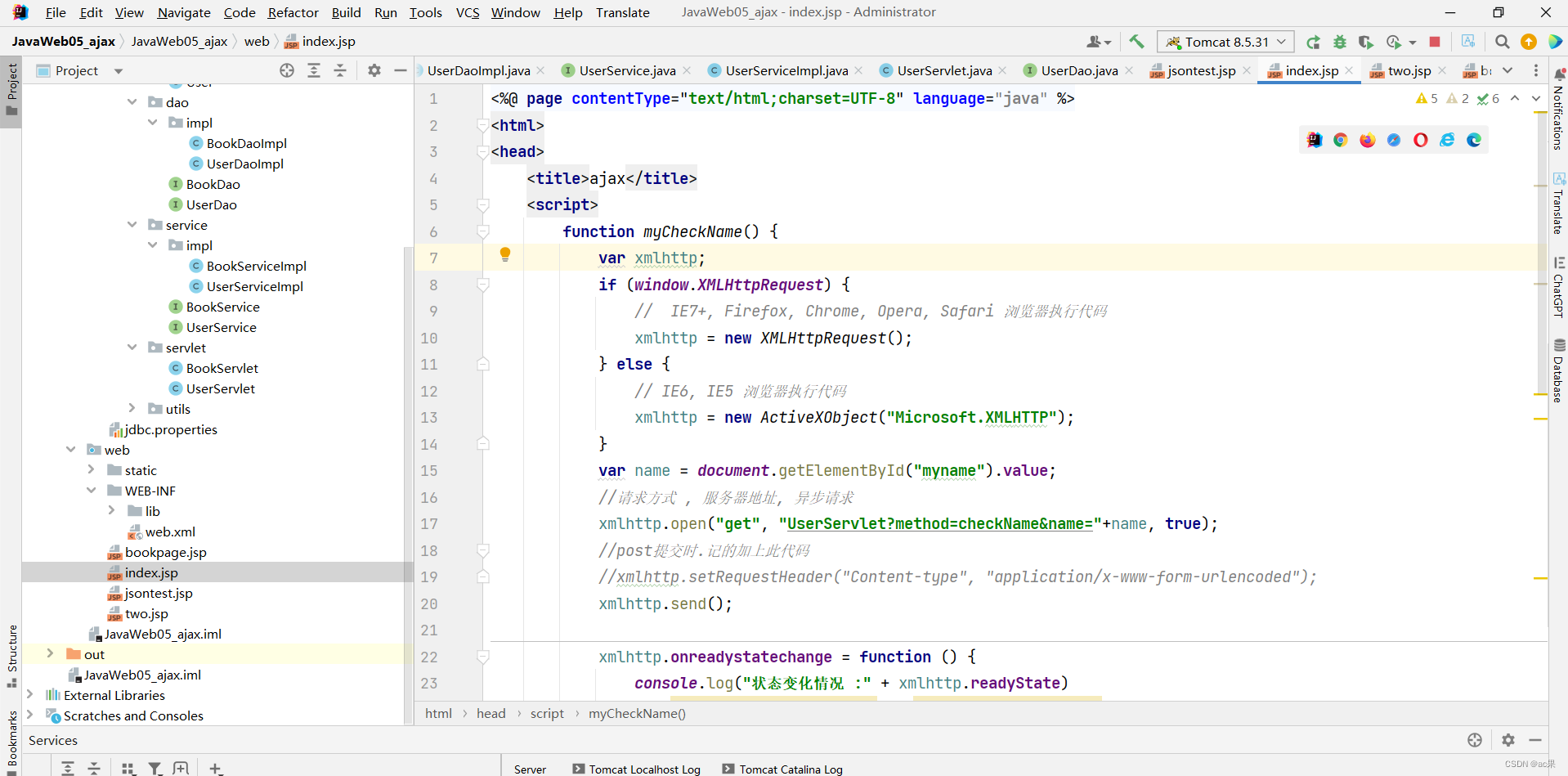Expand the static folder
The height and width of the screenshot is (776, 1568).
(x=92, y=469)
